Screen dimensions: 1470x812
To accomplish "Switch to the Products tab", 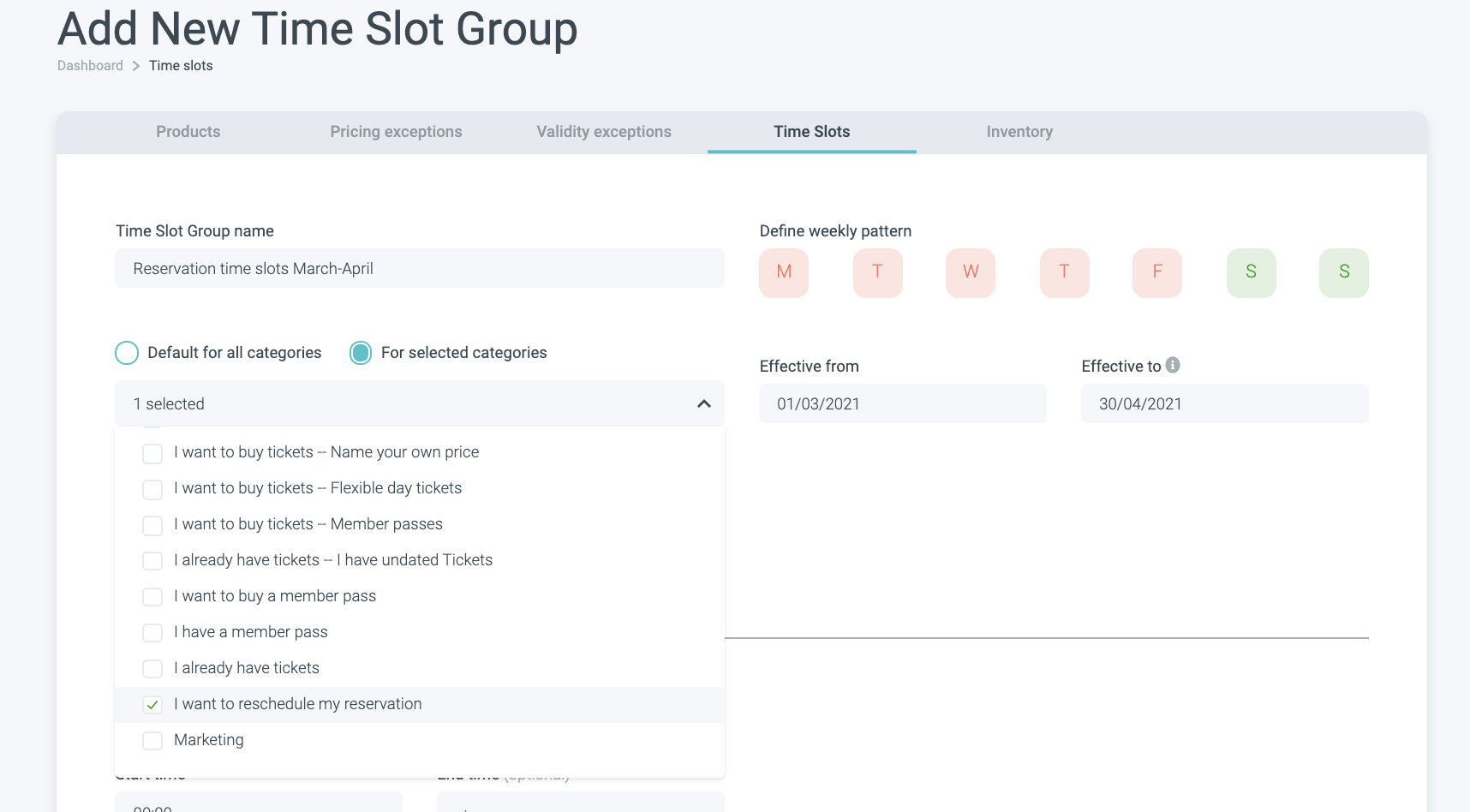I will click(188, 132).
